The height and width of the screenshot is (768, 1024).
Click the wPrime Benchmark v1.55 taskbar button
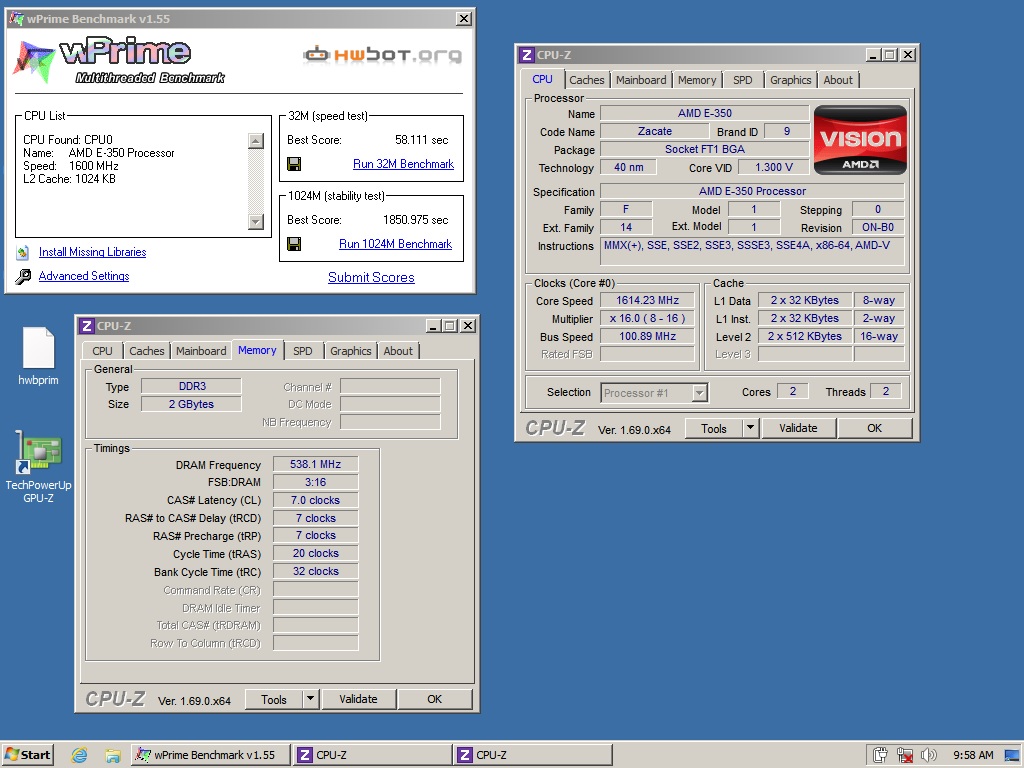coord(211,756)
